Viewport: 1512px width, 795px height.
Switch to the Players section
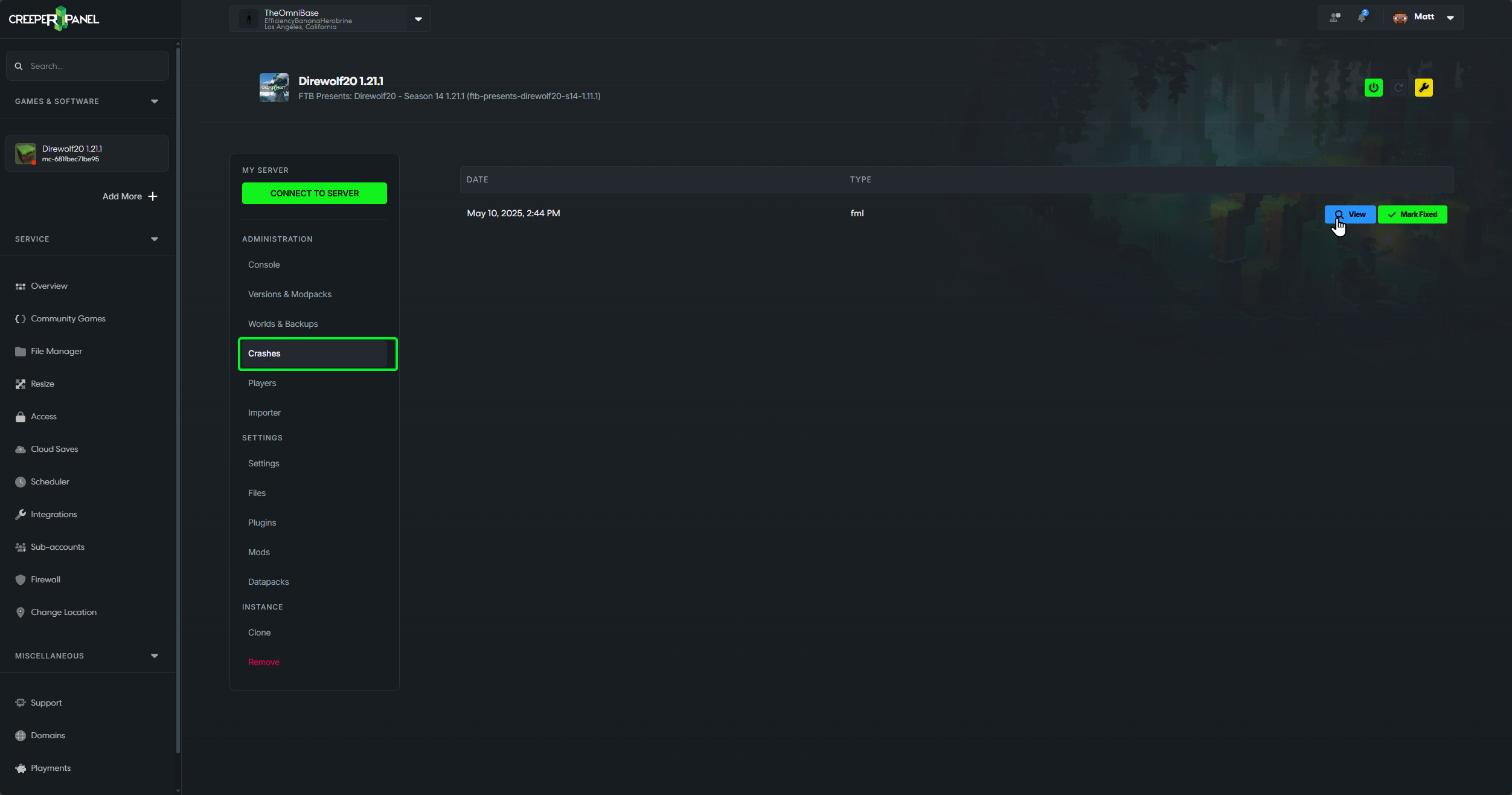pos(261,382)
